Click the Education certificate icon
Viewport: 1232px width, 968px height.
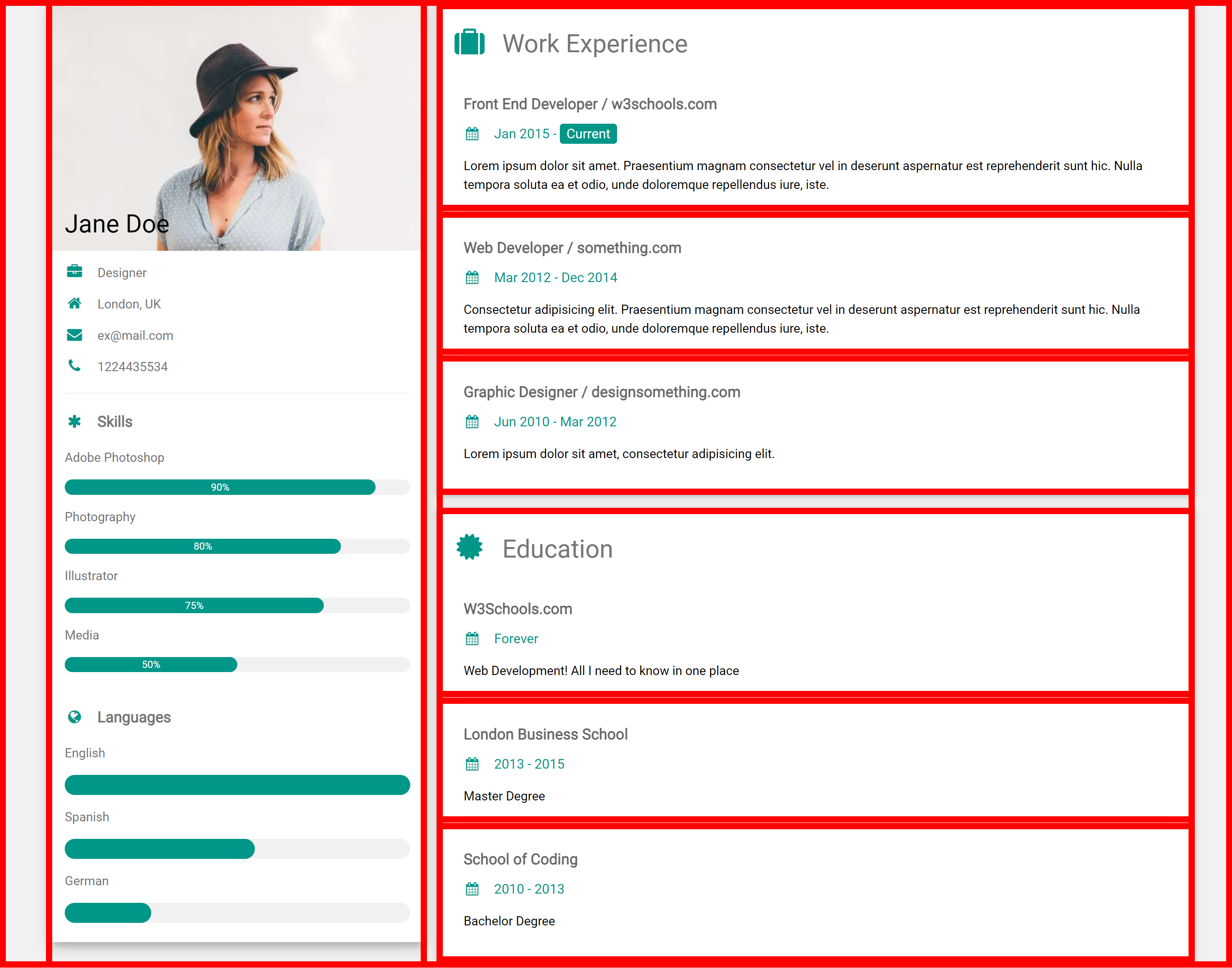click(470, 548)
